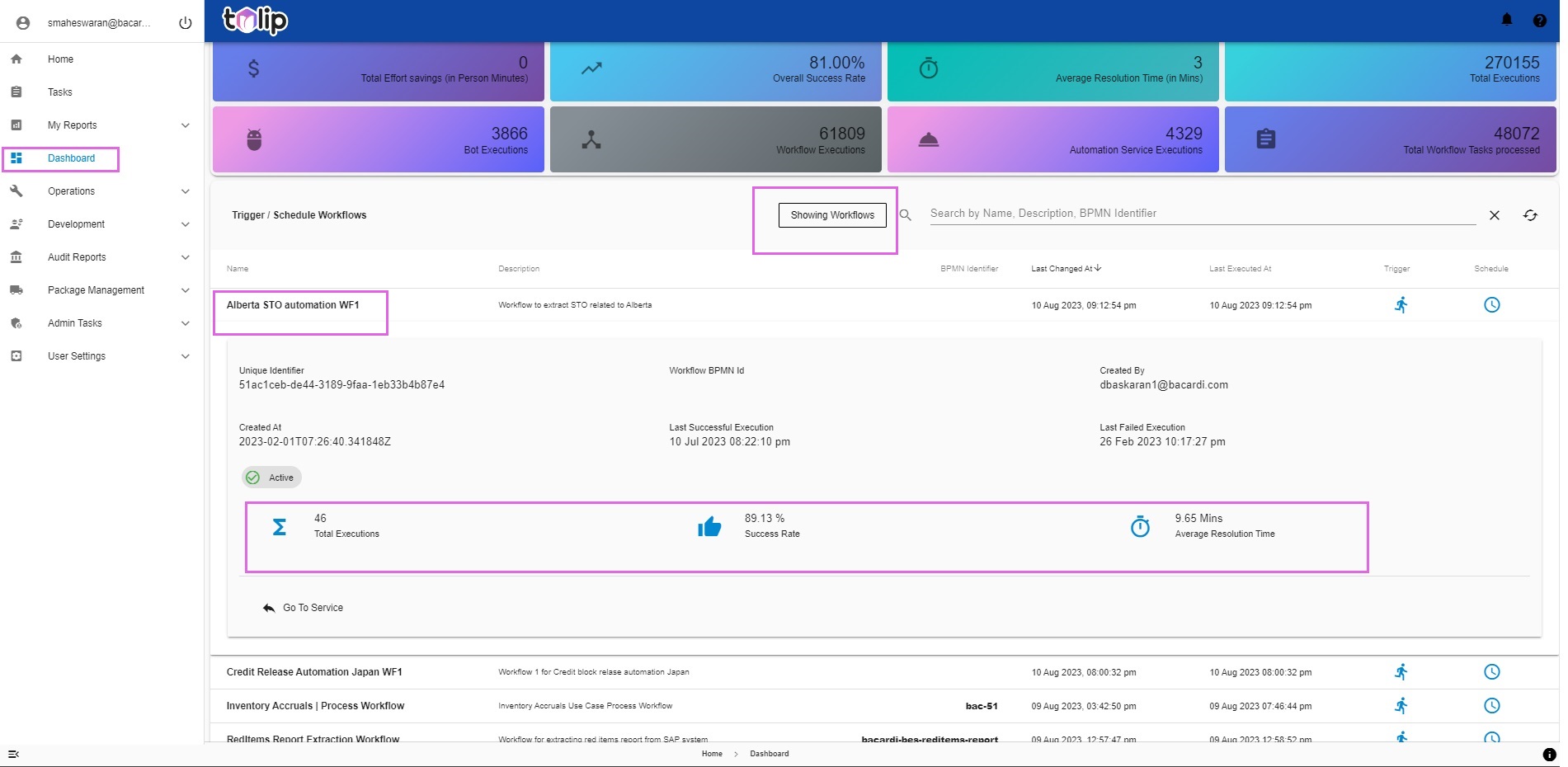1568x767 pixels.
Task: Click the Development people icon
Action: [16, 224]
